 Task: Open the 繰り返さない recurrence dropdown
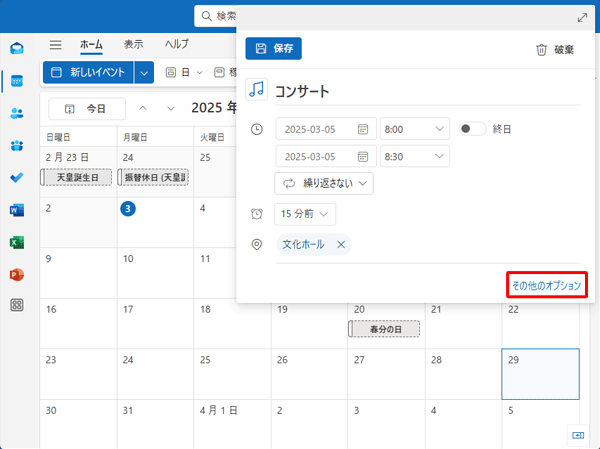pyautogui.click(x=324, y=184)
